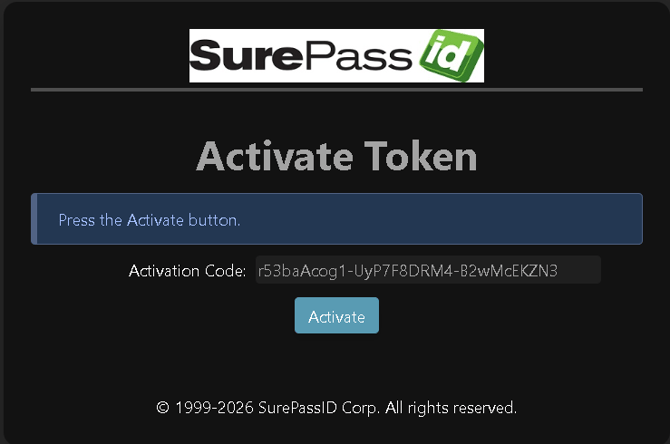Click the SurePass wordmark in the logo
670x444 pixels.
point(300,56)
